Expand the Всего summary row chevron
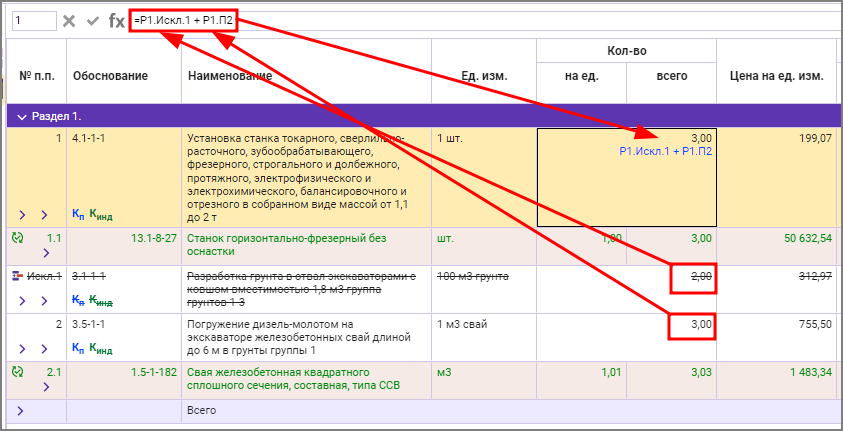The height and width of the screenshot is (431, 843). coord(20,411)
